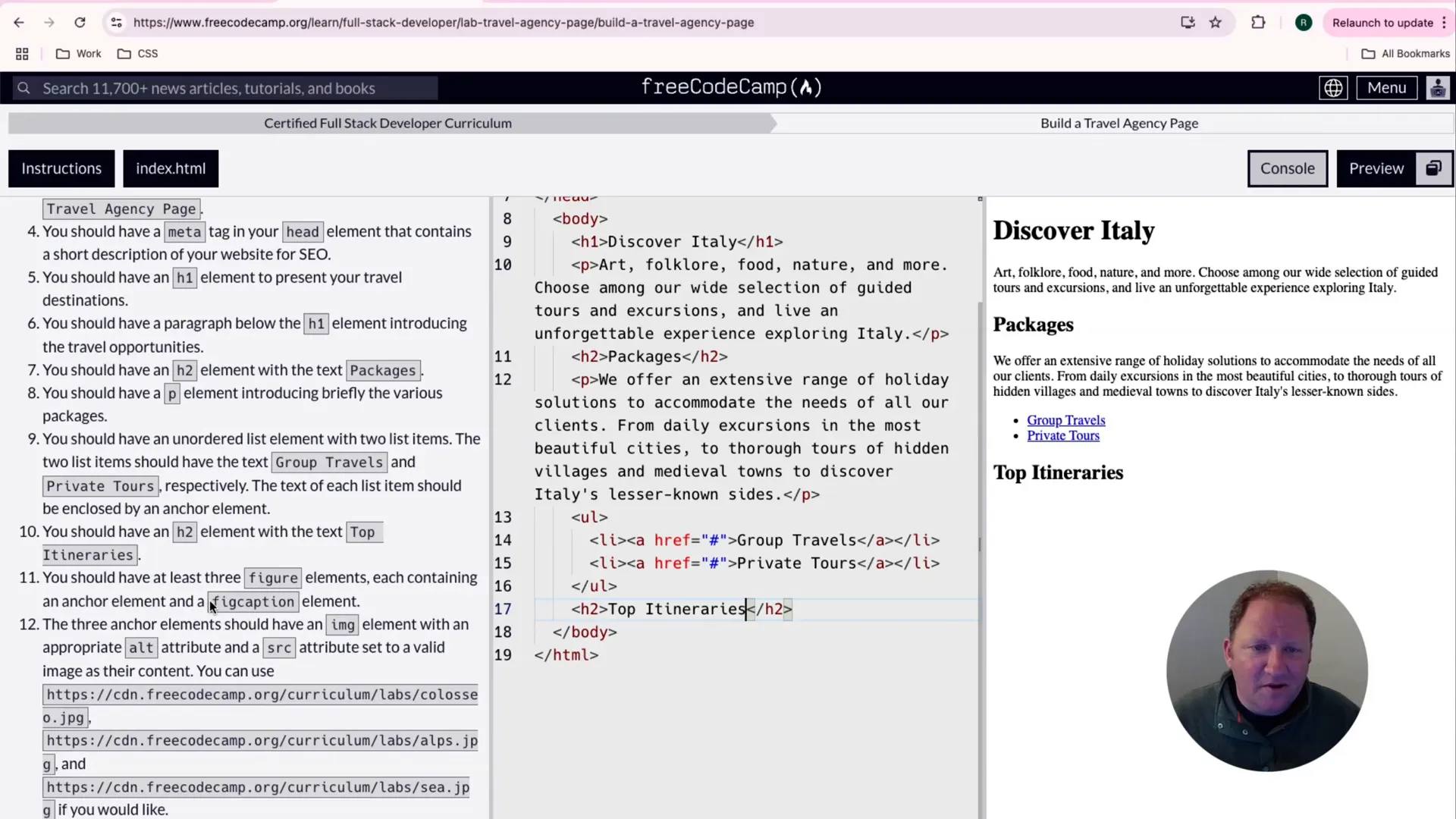Bookmark this page with the star icon

[x=1216, y=23]
